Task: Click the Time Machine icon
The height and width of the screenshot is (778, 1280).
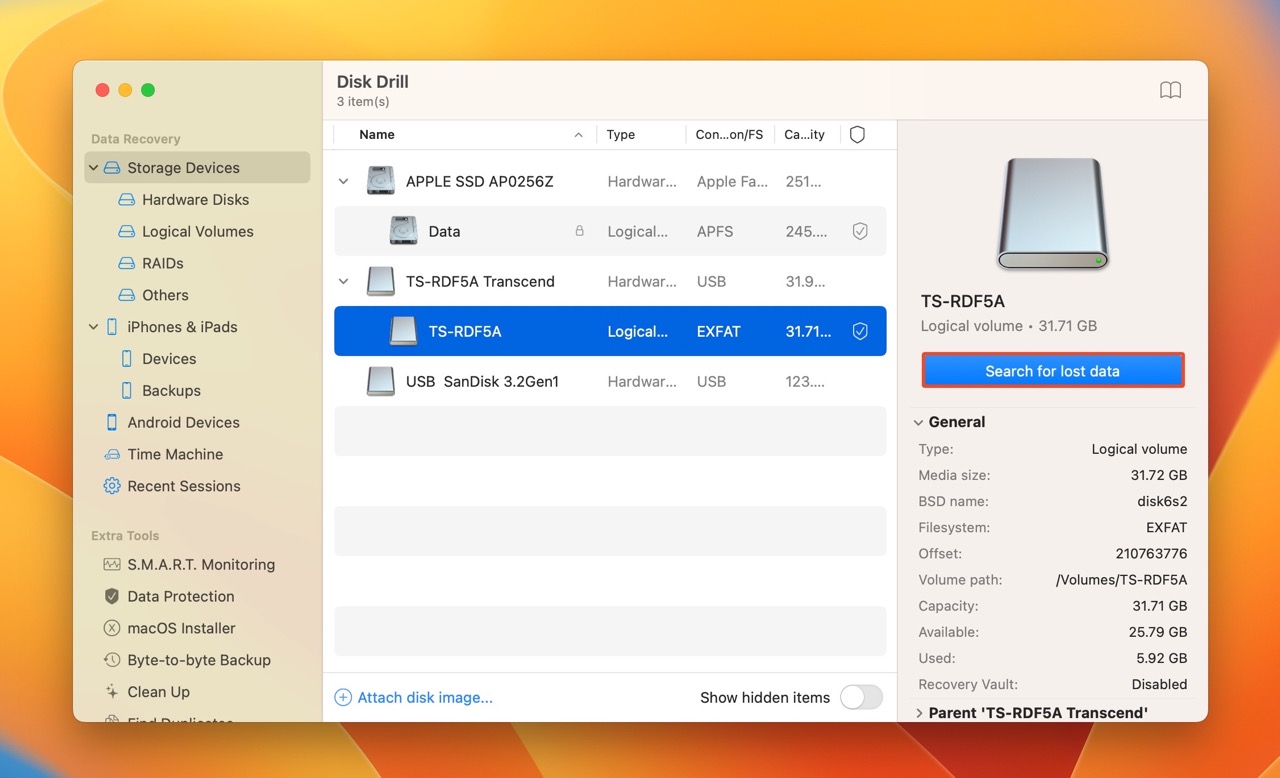Action: click(x=111, y=455)
